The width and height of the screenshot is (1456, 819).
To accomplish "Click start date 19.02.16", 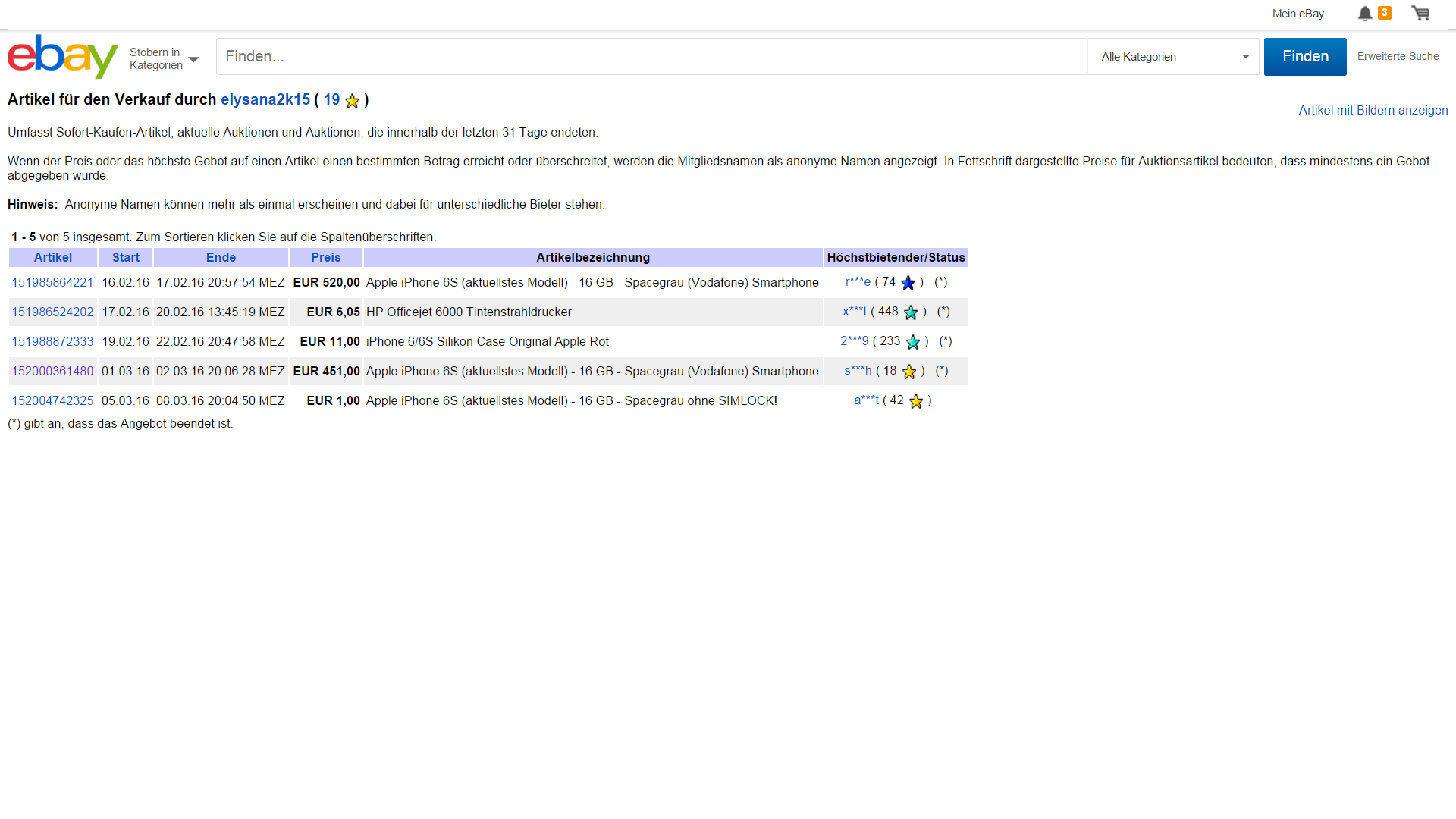I will coord(125,341).
